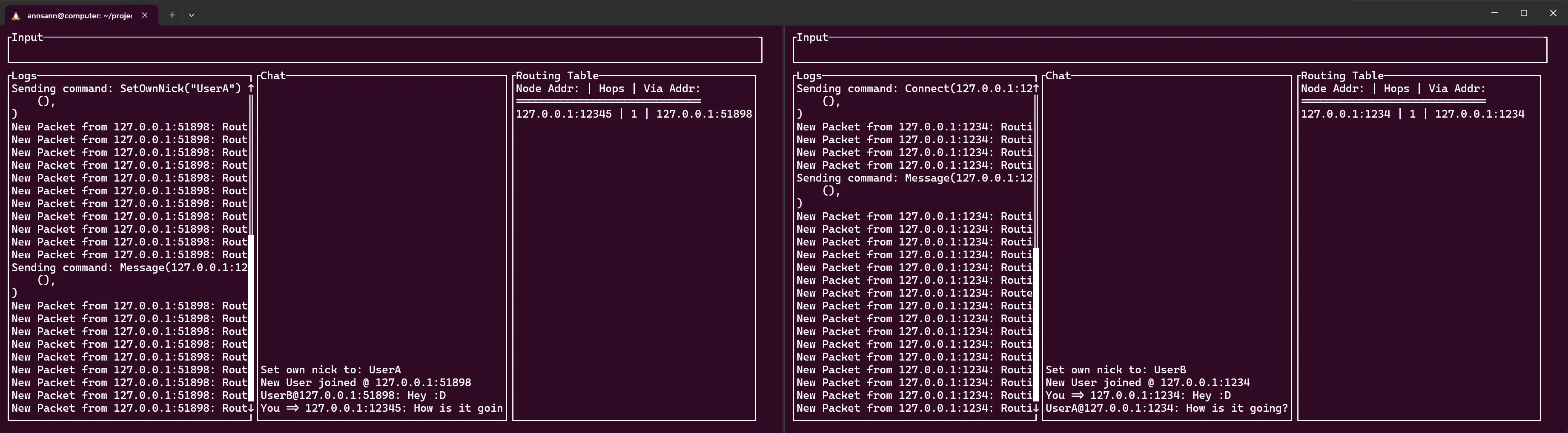Maximize the terminal window
The width and height of the screenshot is (1568, 433).
[1524, 13]
